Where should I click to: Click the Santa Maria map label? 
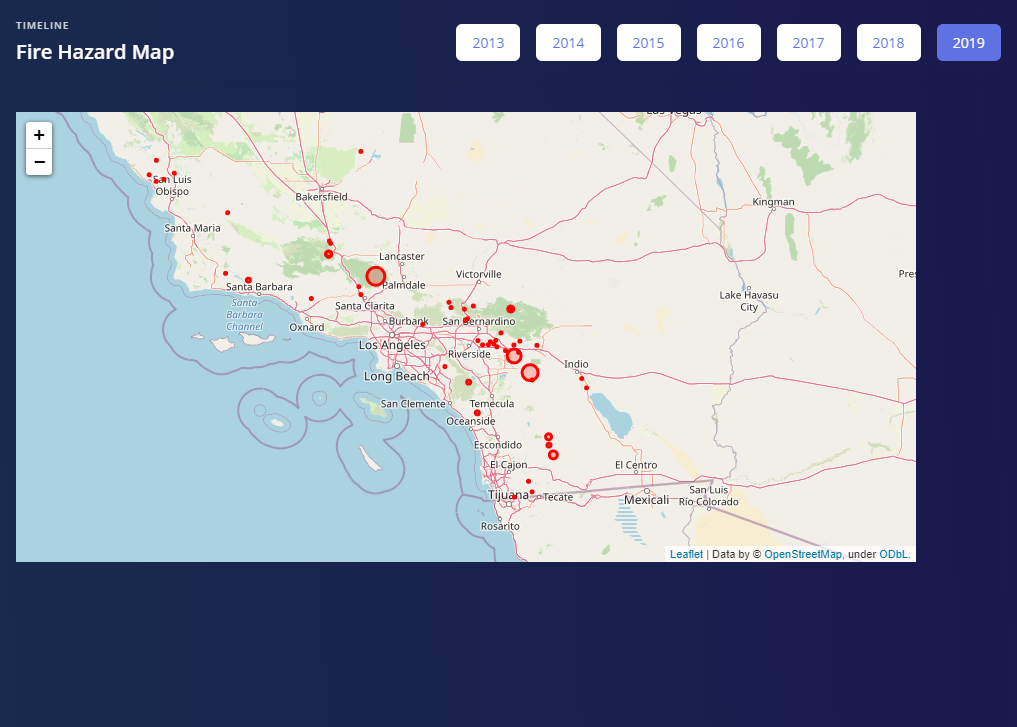(x=192, y=228)
